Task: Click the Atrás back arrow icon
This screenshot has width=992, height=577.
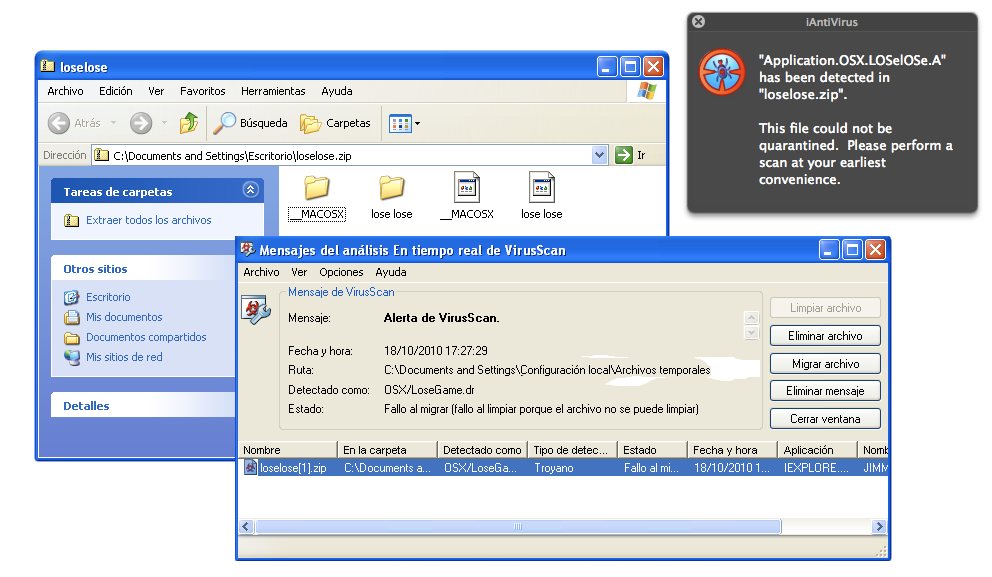Action: click(59, 123)
